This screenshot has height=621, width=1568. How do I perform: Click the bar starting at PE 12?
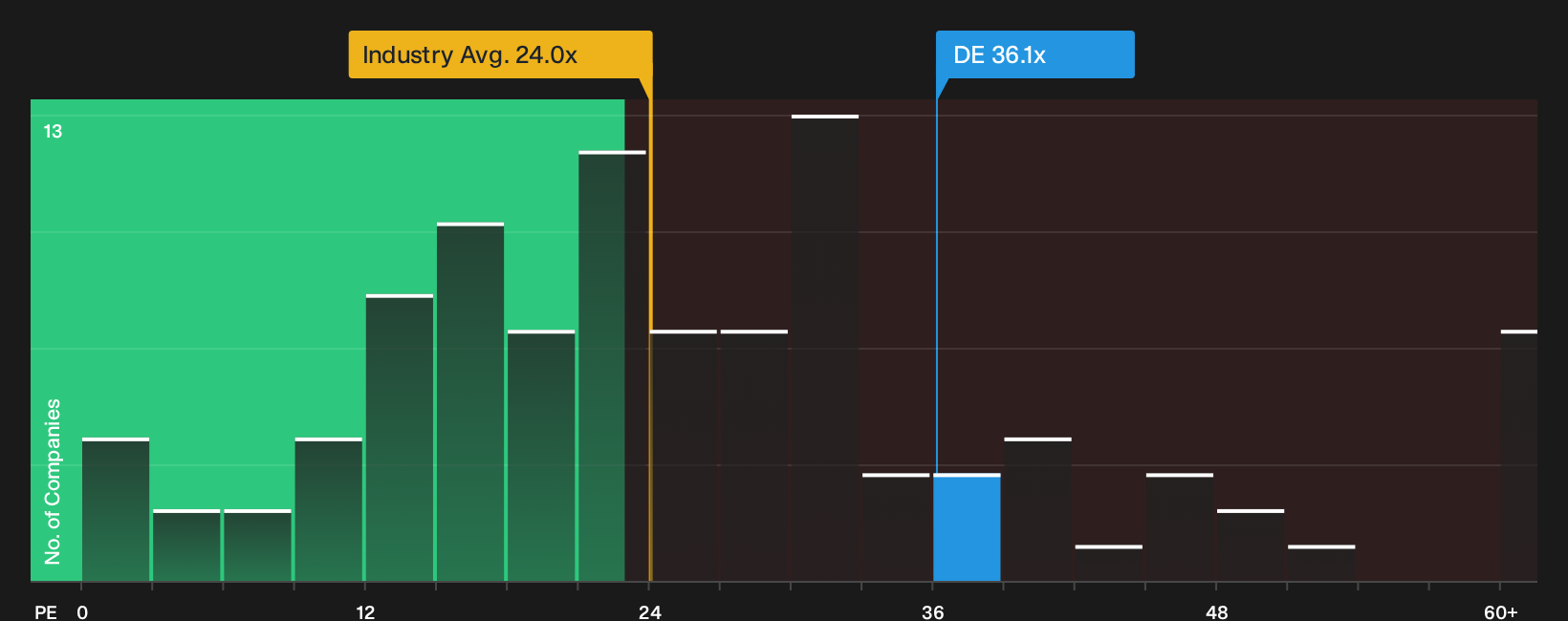point(400,438)
